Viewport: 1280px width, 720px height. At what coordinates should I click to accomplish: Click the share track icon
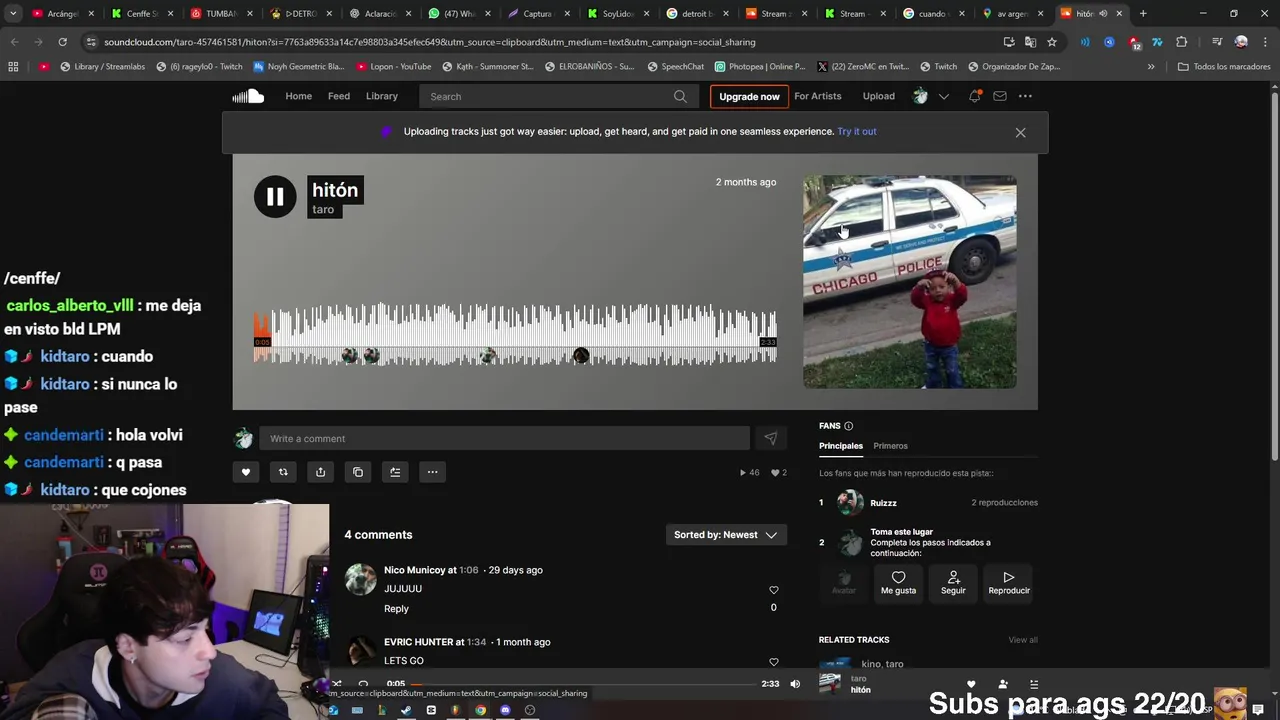pos(320,472)
